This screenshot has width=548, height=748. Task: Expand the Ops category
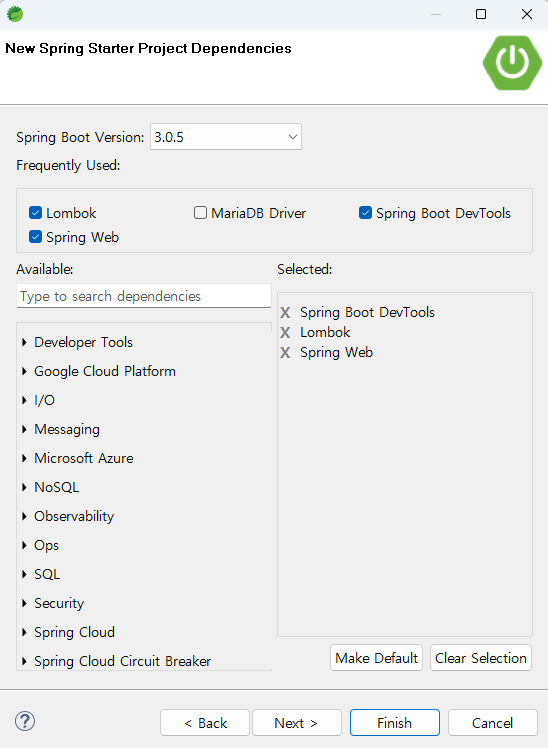(24, 545)
